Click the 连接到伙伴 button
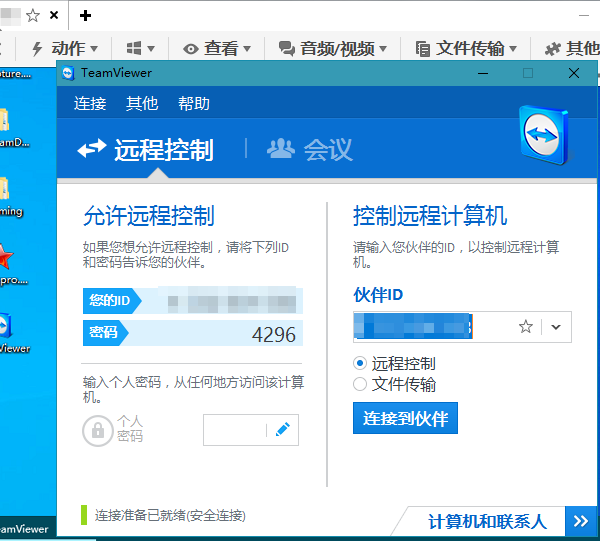The height and width of the screenshot is (541, 600). (405, 418)
